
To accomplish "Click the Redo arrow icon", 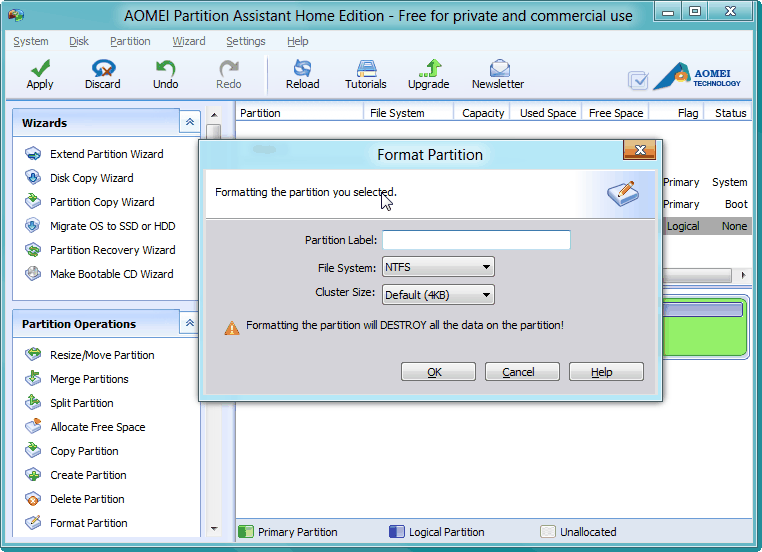I will point(228,68).
